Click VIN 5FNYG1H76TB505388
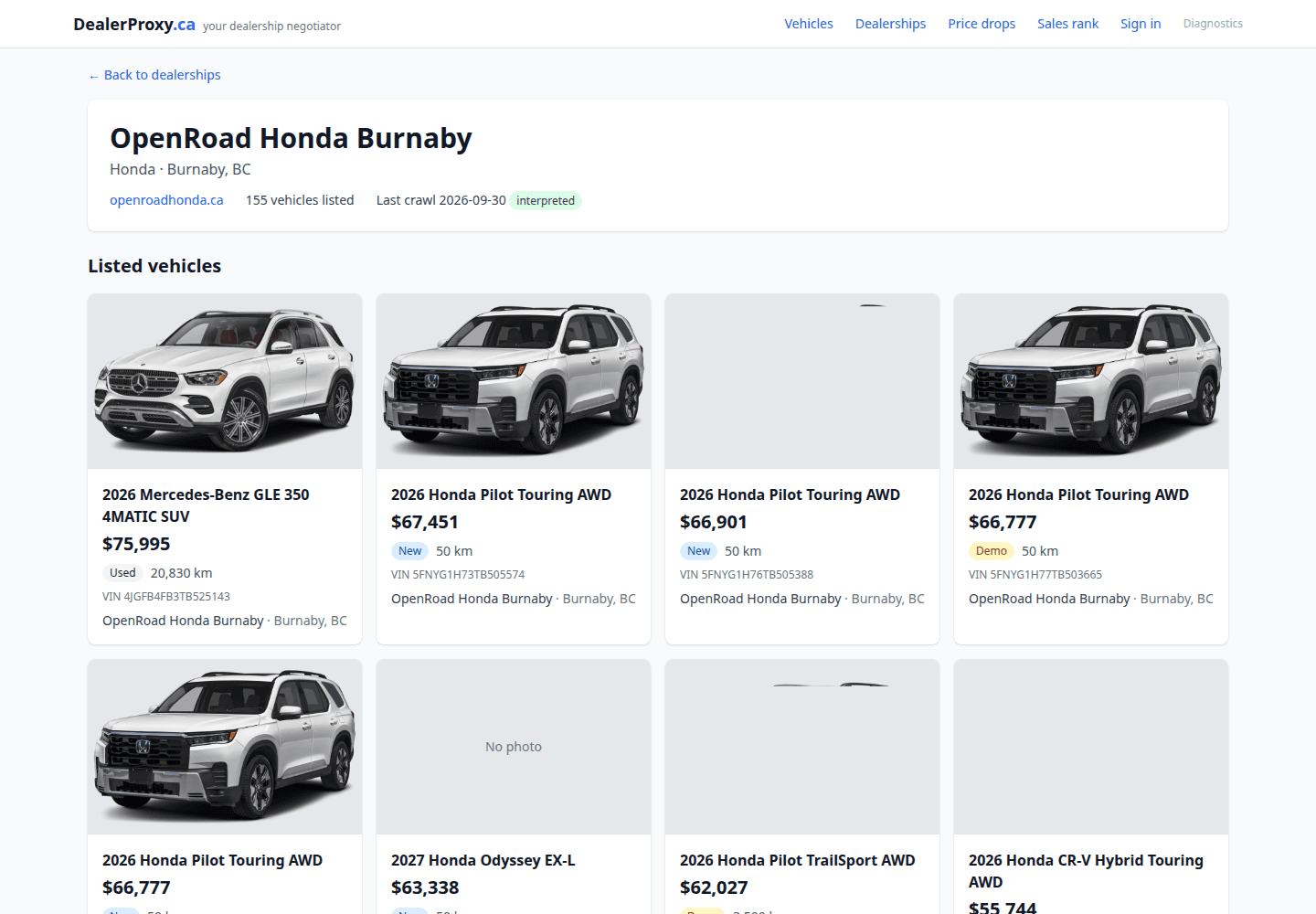Screen dimensions: 1316x914 coord(747,575)
